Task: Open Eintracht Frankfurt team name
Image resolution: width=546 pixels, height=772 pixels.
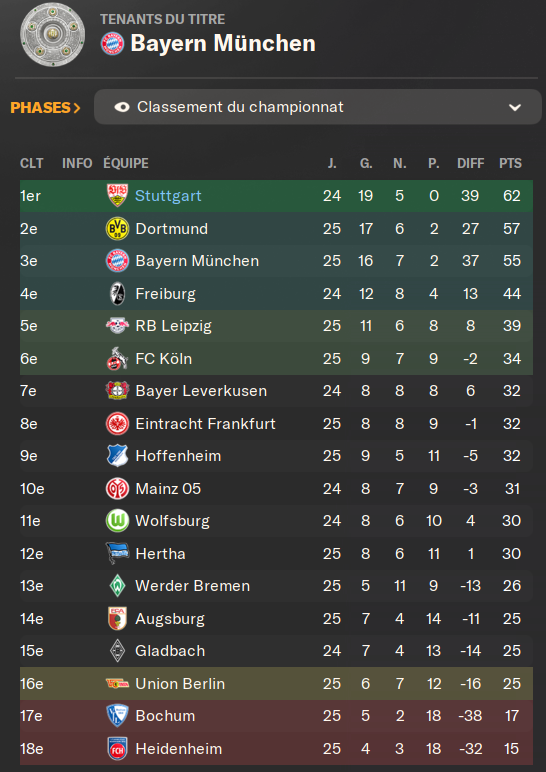Action: point(205,423)
